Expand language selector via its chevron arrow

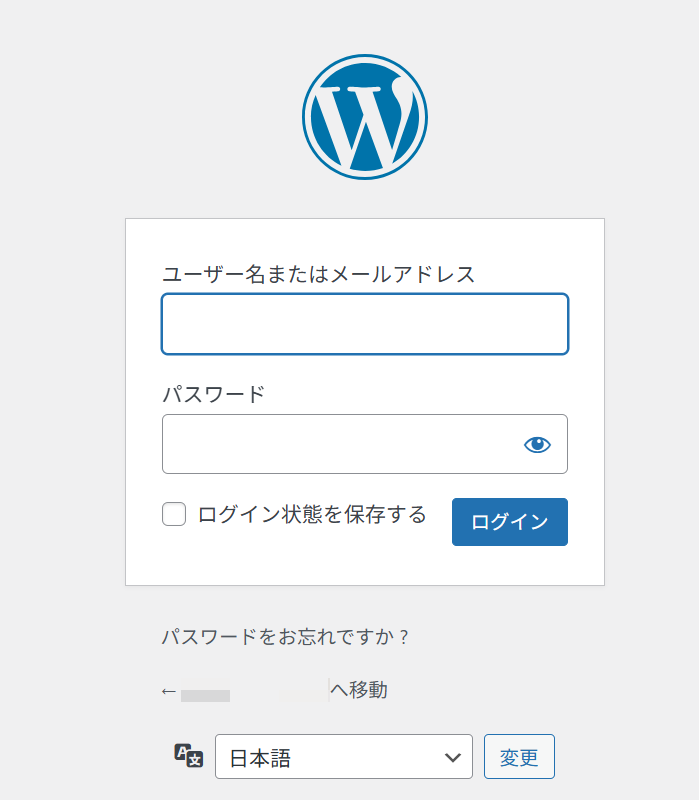pyautogui.click(x=451, y=757)
